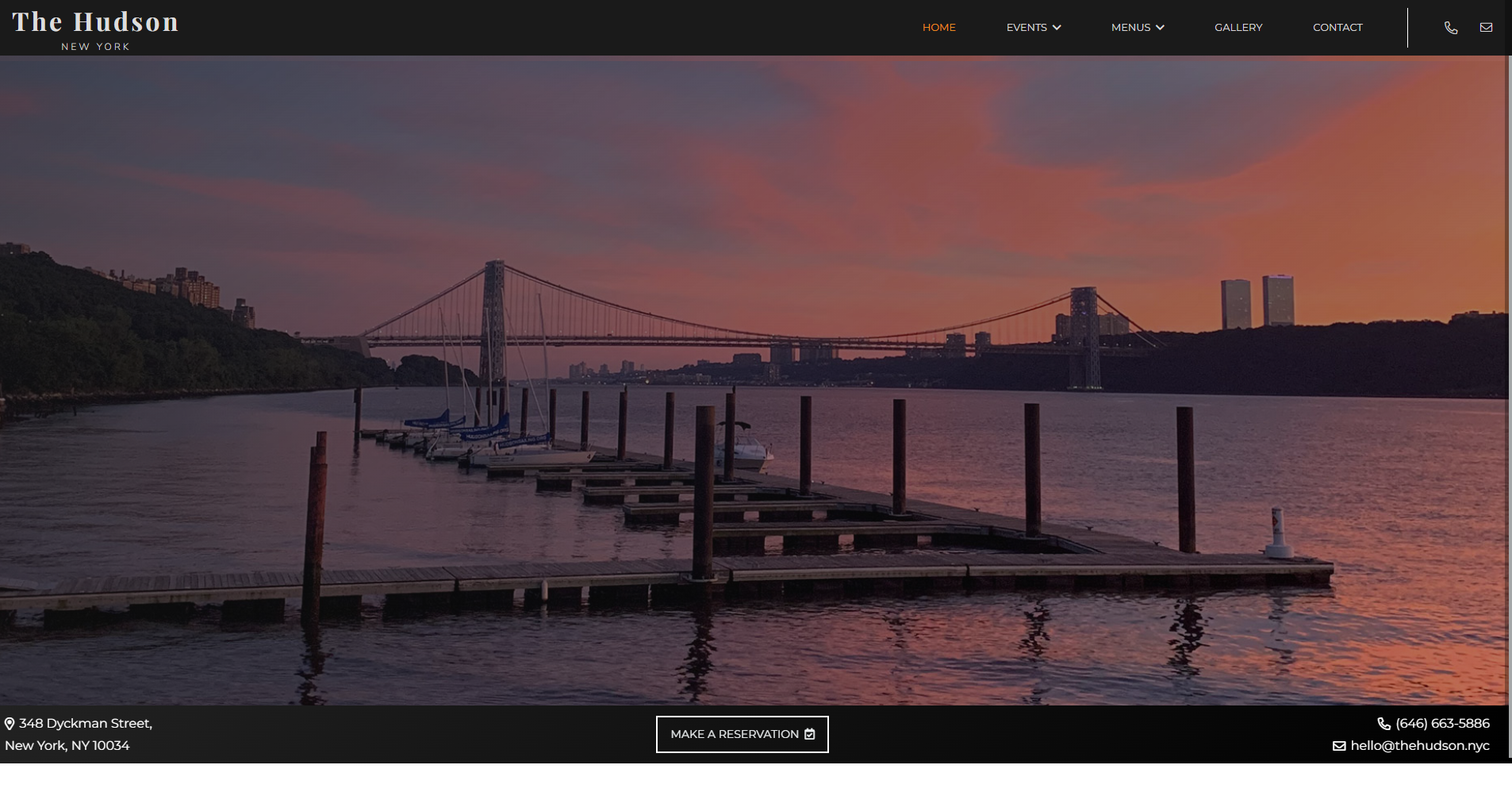Email hello@thehudson.nyc link
1512x788 pixels.
[x=1420, y=746]
